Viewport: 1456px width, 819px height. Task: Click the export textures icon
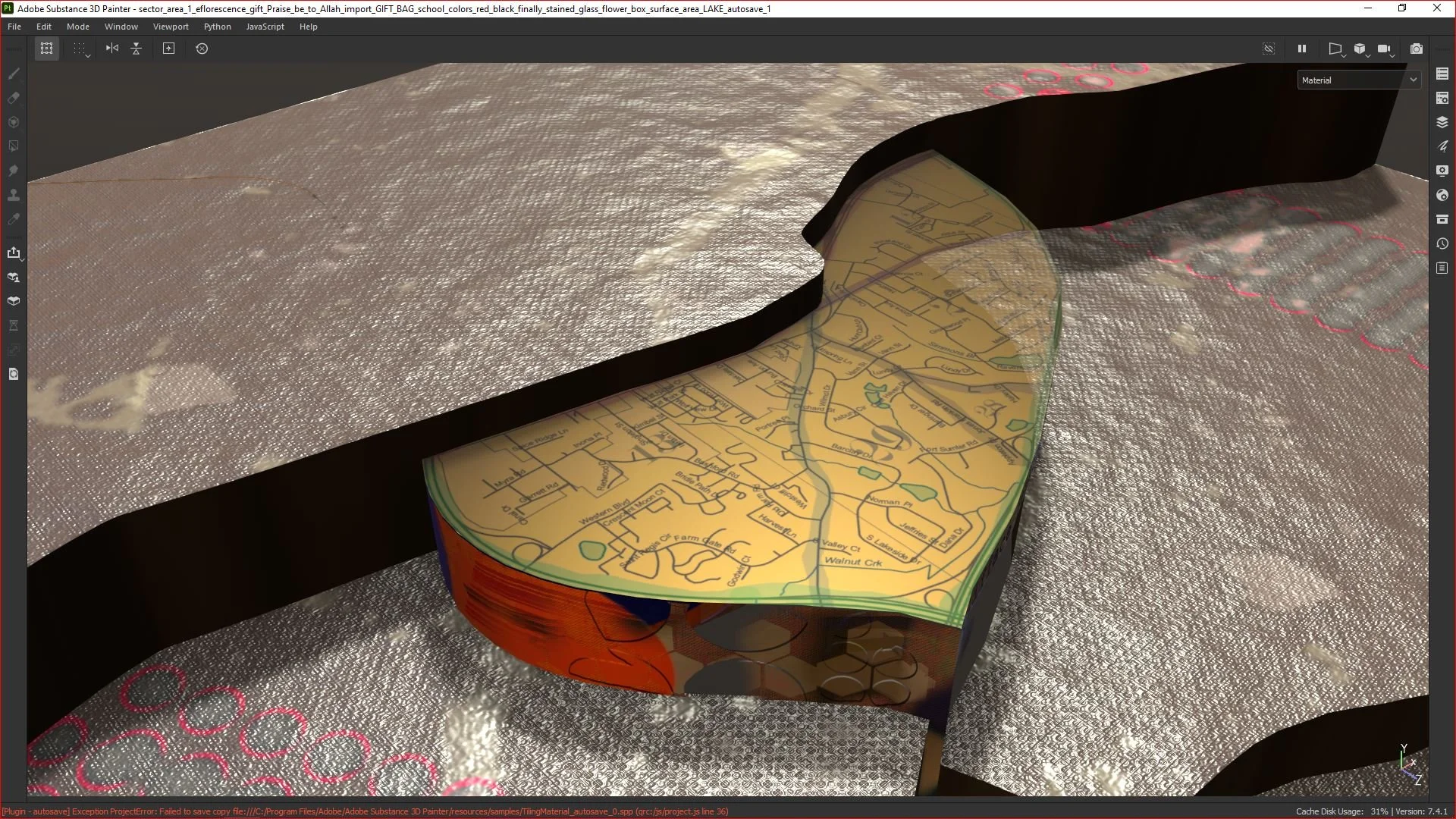[14, 253]
